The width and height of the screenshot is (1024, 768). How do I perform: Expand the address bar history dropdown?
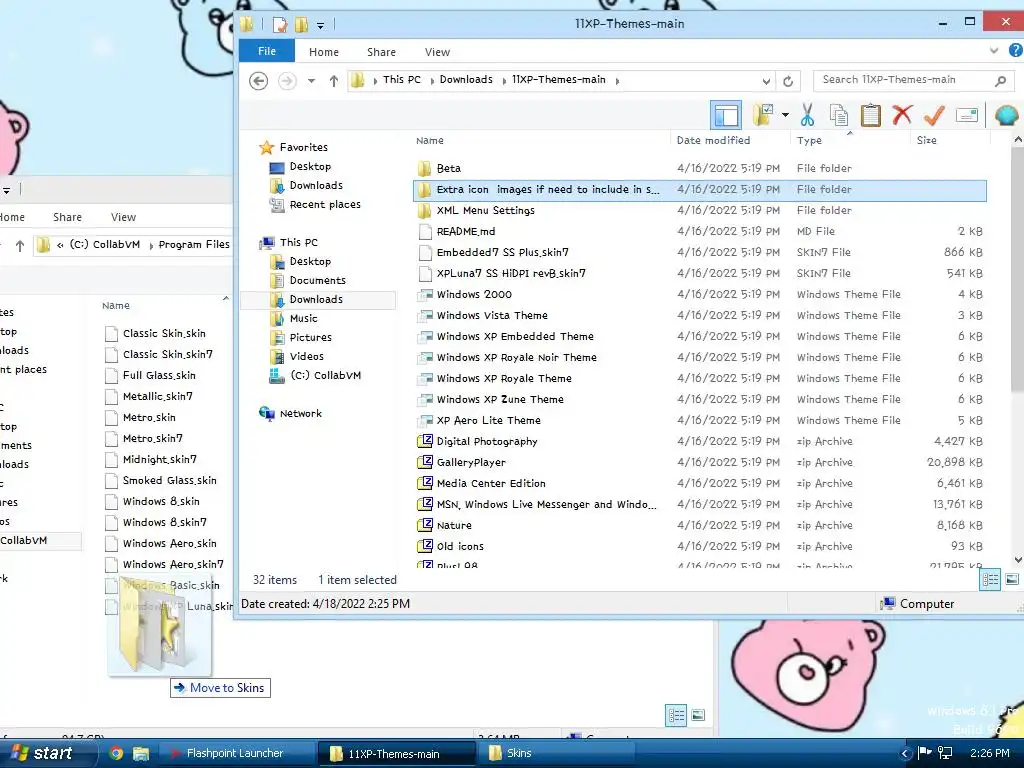pyautogui.click(x=766, y=81)
